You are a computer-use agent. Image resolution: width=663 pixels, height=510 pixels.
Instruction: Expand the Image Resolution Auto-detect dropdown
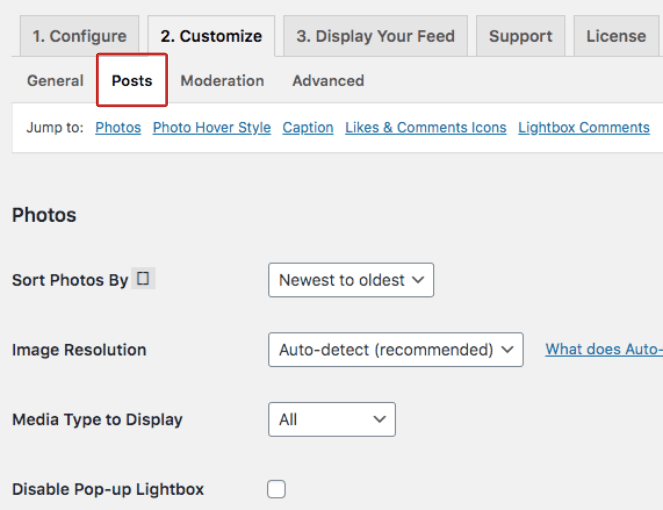(x=395, y=350)
